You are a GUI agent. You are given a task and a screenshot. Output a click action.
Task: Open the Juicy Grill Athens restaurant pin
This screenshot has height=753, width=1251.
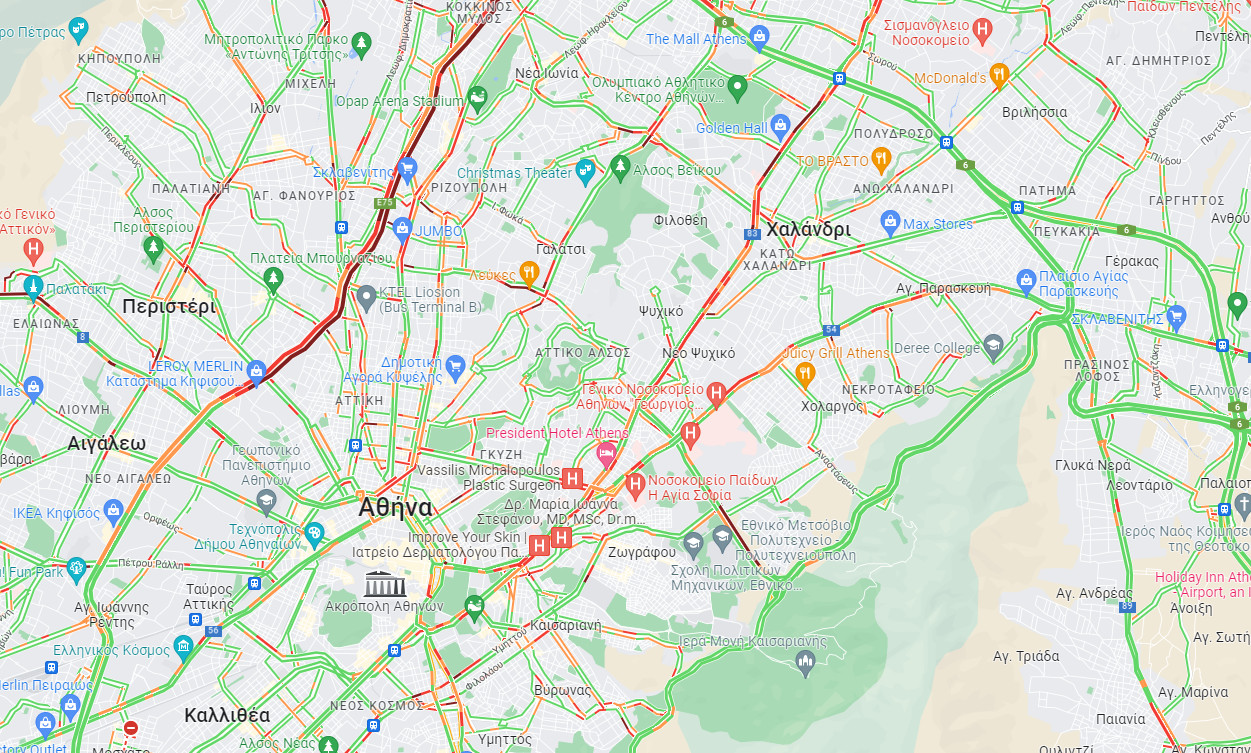(x=805, y=375)
